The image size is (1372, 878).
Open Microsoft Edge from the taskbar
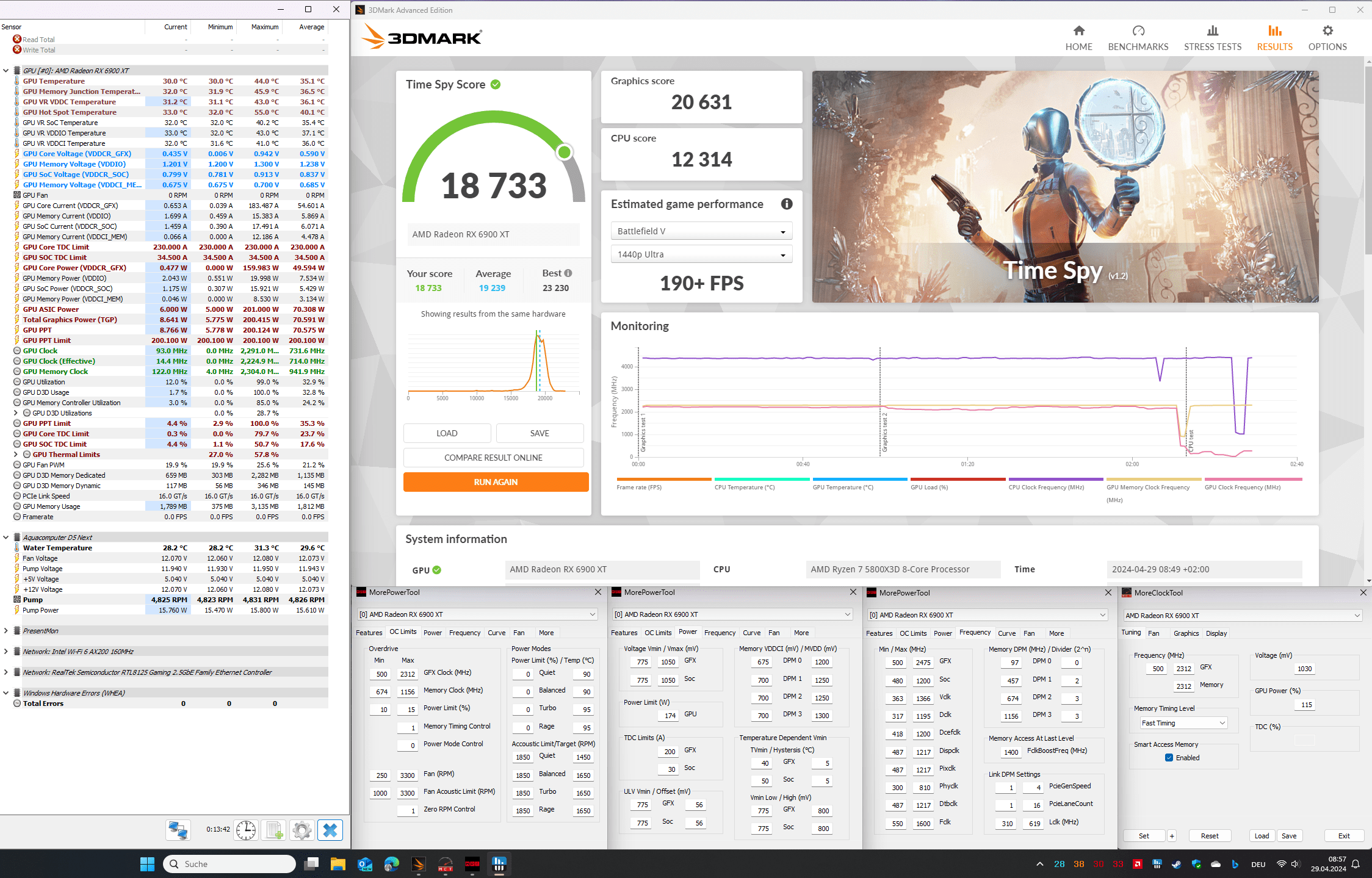[x=392, y=864]
